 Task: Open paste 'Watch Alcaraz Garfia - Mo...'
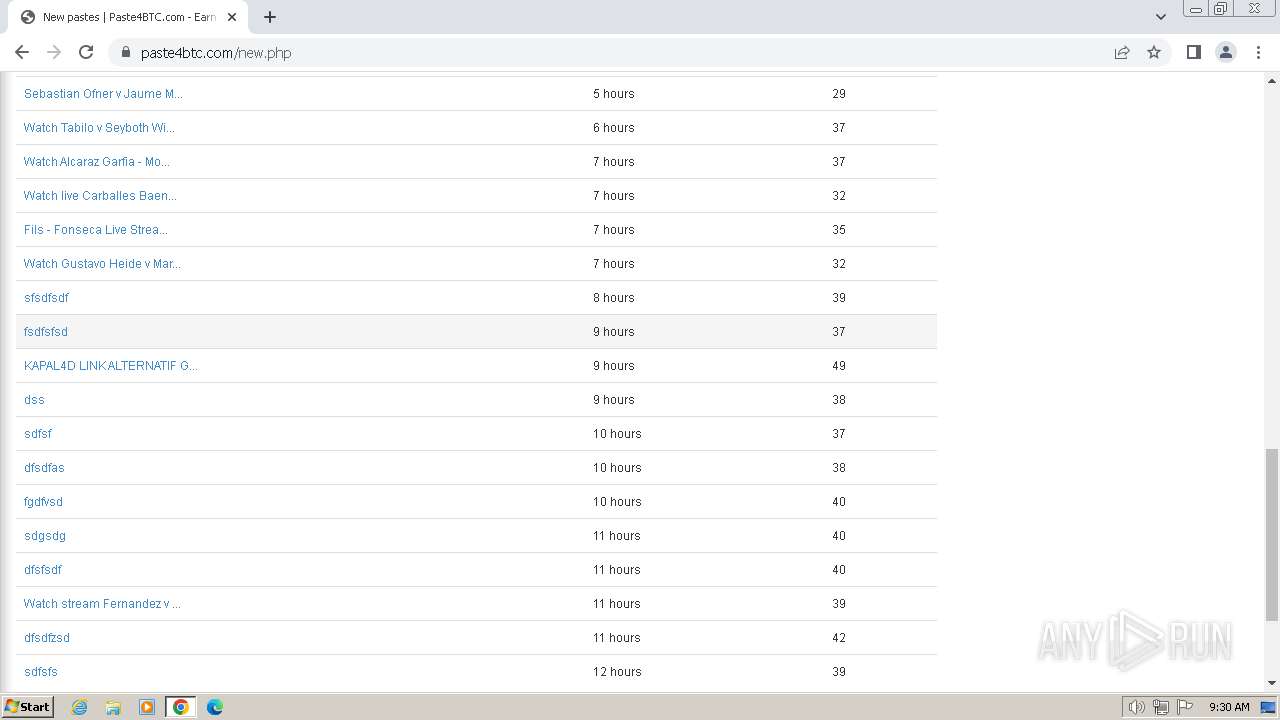(97, 162)
